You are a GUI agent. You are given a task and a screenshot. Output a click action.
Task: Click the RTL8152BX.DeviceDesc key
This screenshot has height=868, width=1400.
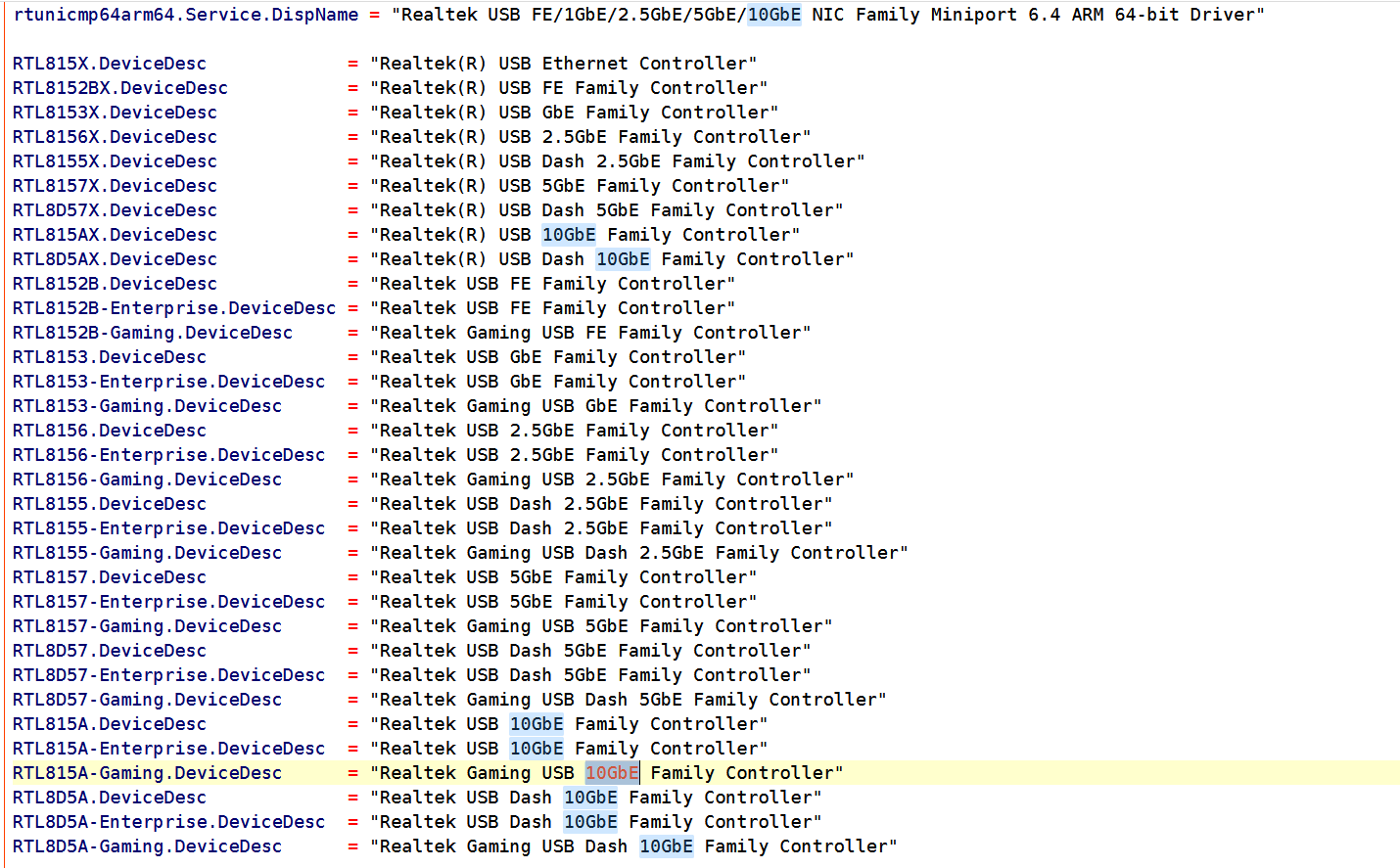[x=120, y=88]
